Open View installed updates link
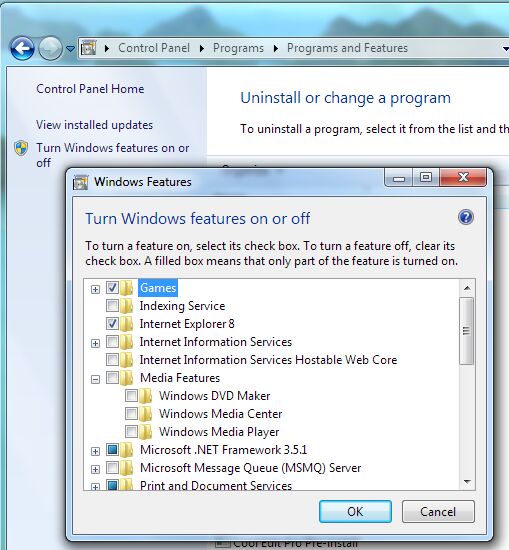The width and height of the screenshot is (509, 550). [94, 125]
